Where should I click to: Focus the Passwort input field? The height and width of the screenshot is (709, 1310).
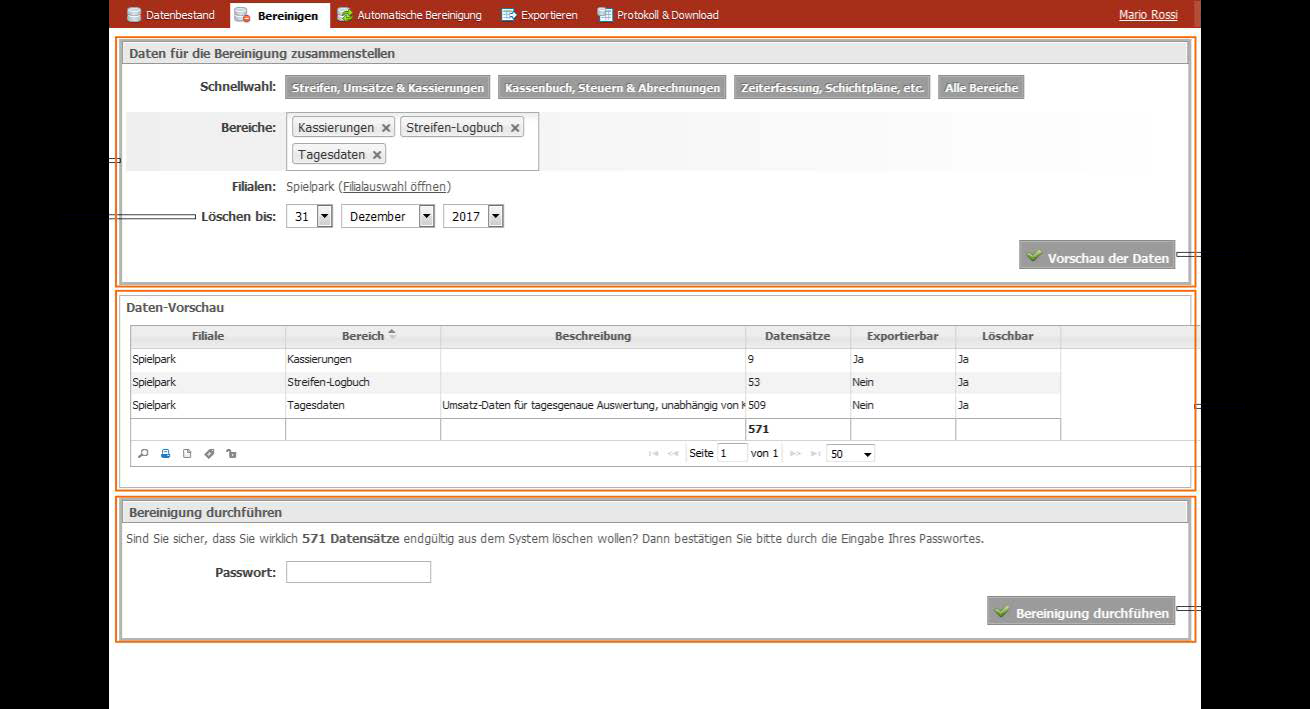pyautogui.click(x=358, y=572)
